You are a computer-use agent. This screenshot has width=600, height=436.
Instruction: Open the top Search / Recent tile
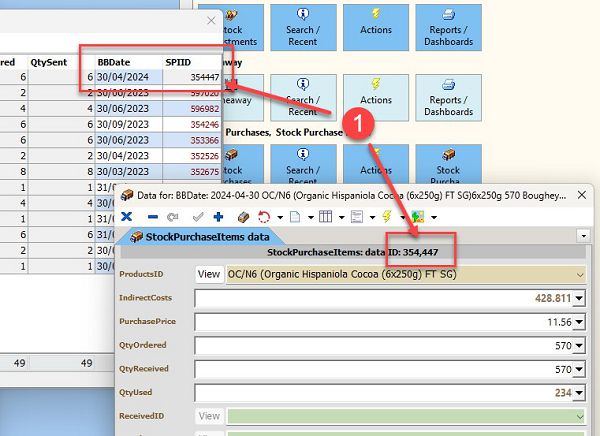pyautogui.click(x=300, y=27)
